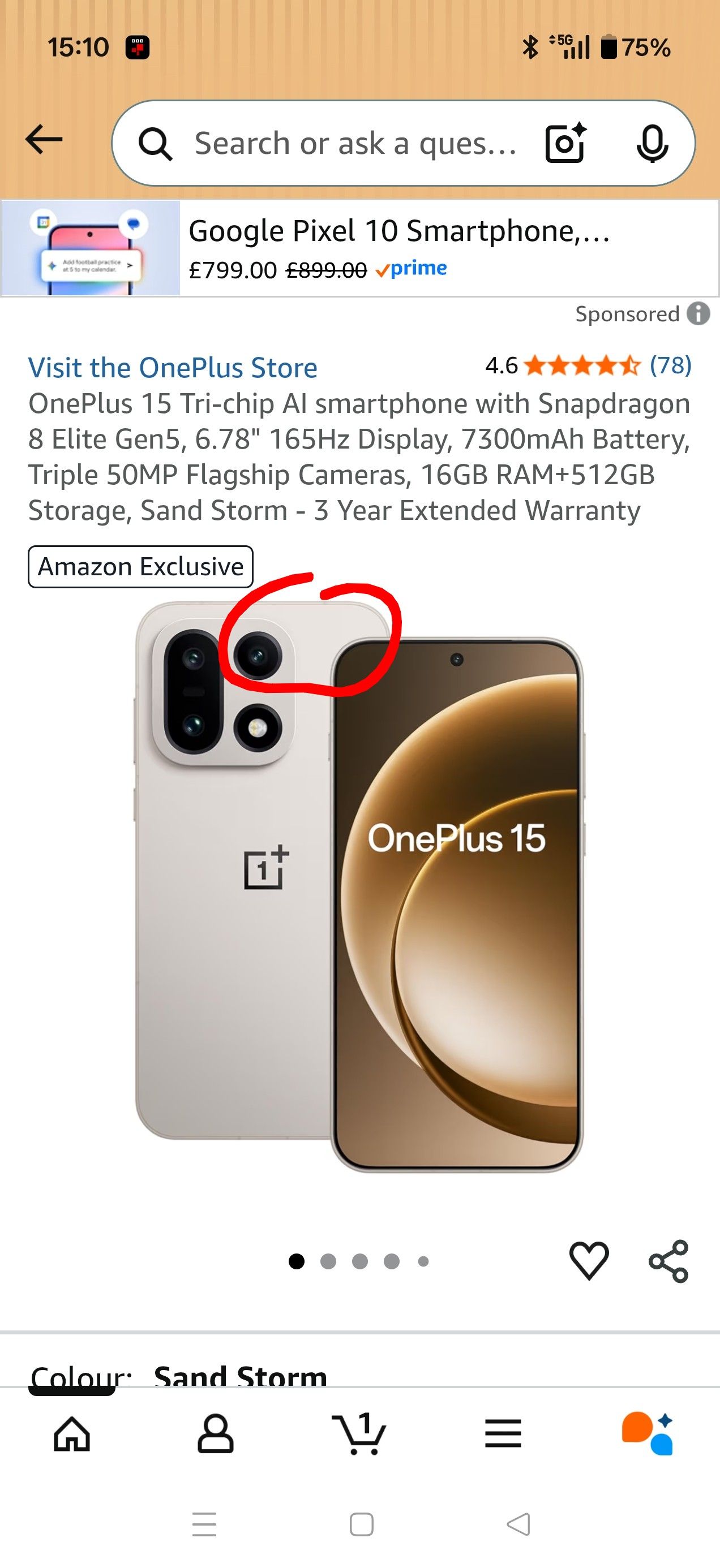Tap the microphone voice search icon
The image size is (720, 1568).
tap(653, 144)
